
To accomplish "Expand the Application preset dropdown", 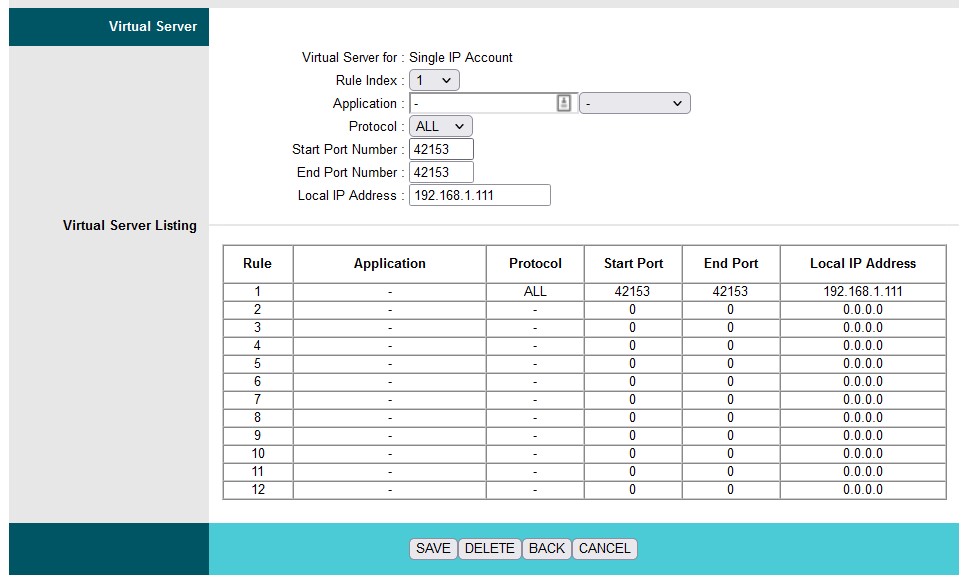I will [635, 103].
